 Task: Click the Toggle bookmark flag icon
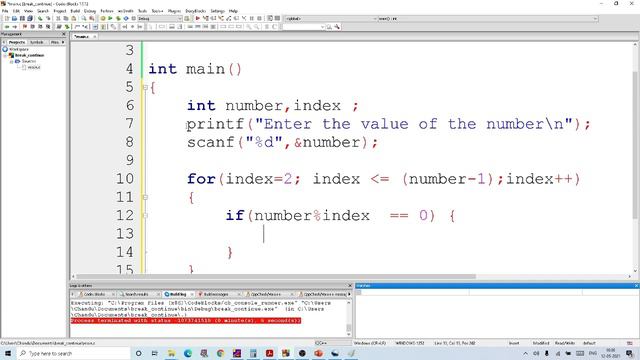pyautogui.click(x=24, y=27)
